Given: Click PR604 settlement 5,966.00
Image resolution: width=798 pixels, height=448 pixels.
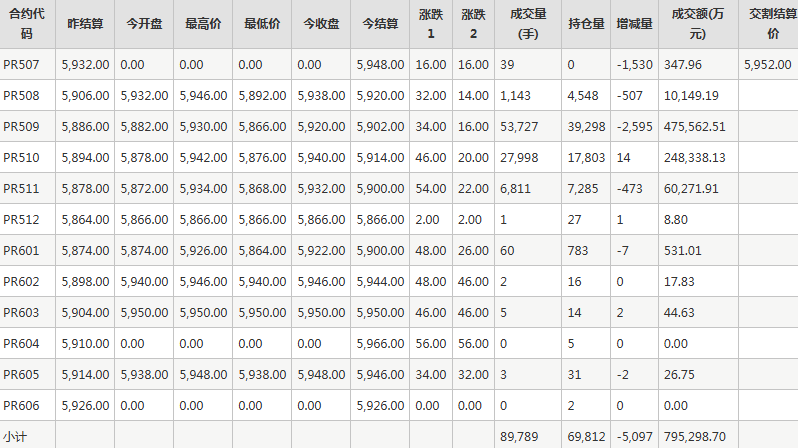Looking at the screenshot, I should [x=380, y=344].
